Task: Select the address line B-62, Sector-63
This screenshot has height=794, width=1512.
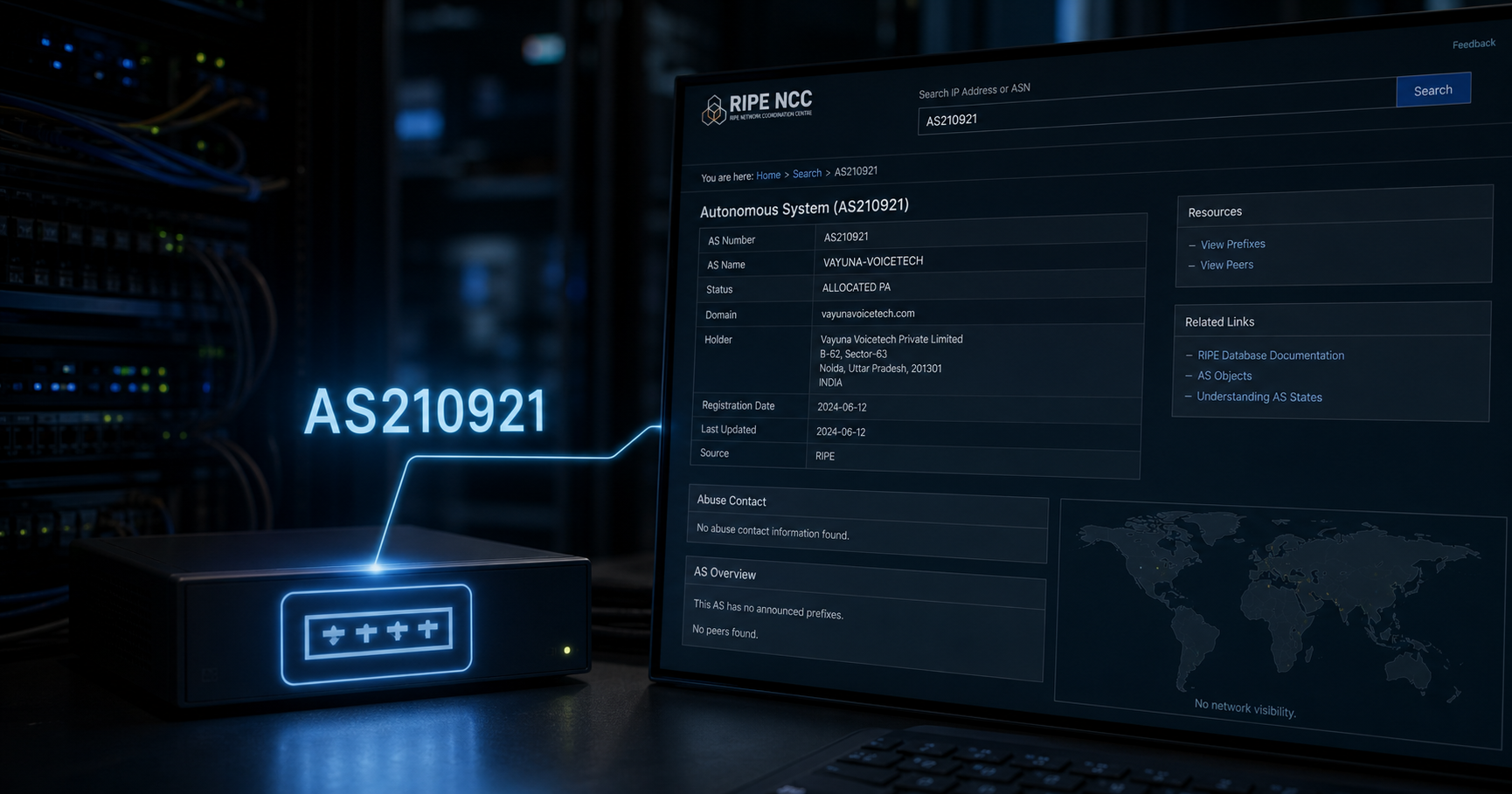Action: tap(853, 354)
